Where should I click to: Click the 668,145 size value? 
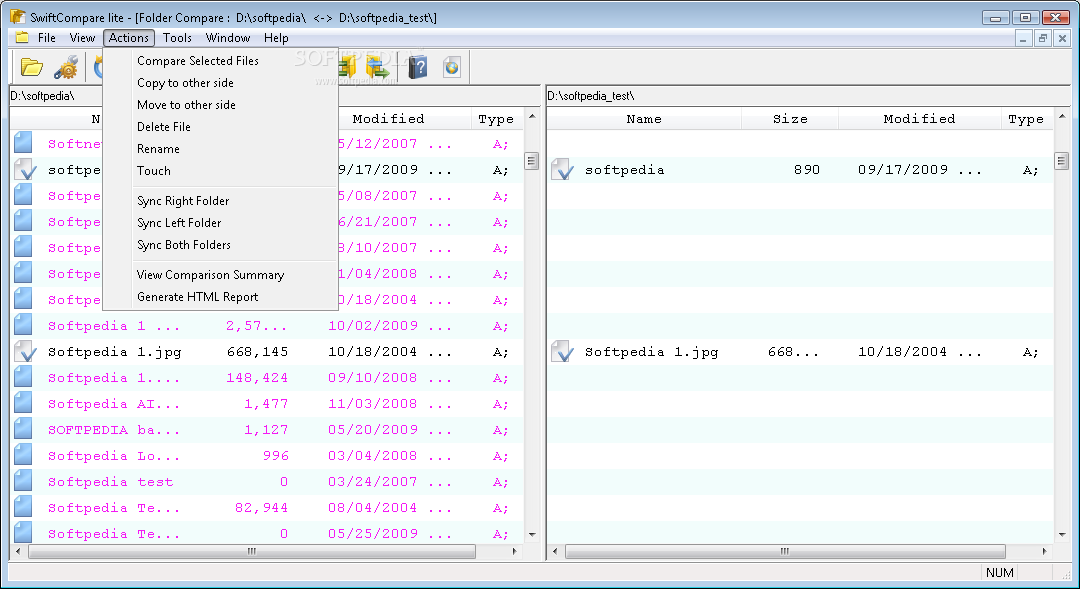258,352
